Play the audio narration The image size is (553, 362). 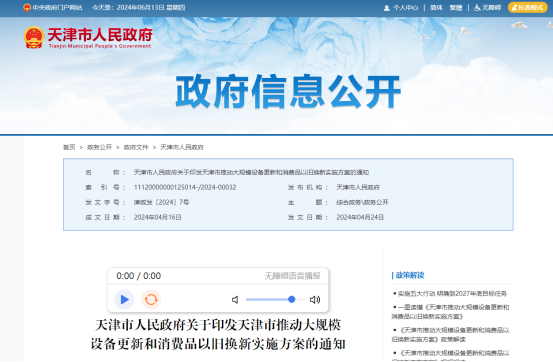[124, 300]
